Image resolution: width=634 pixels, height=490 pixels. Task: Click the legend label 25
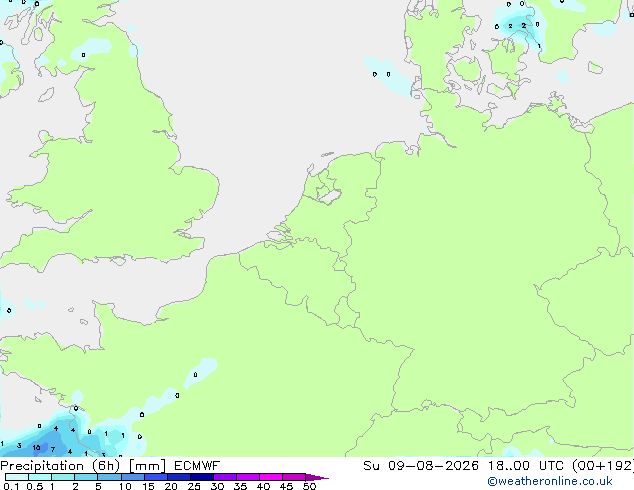pyautogui.click(x=194, y=486)
